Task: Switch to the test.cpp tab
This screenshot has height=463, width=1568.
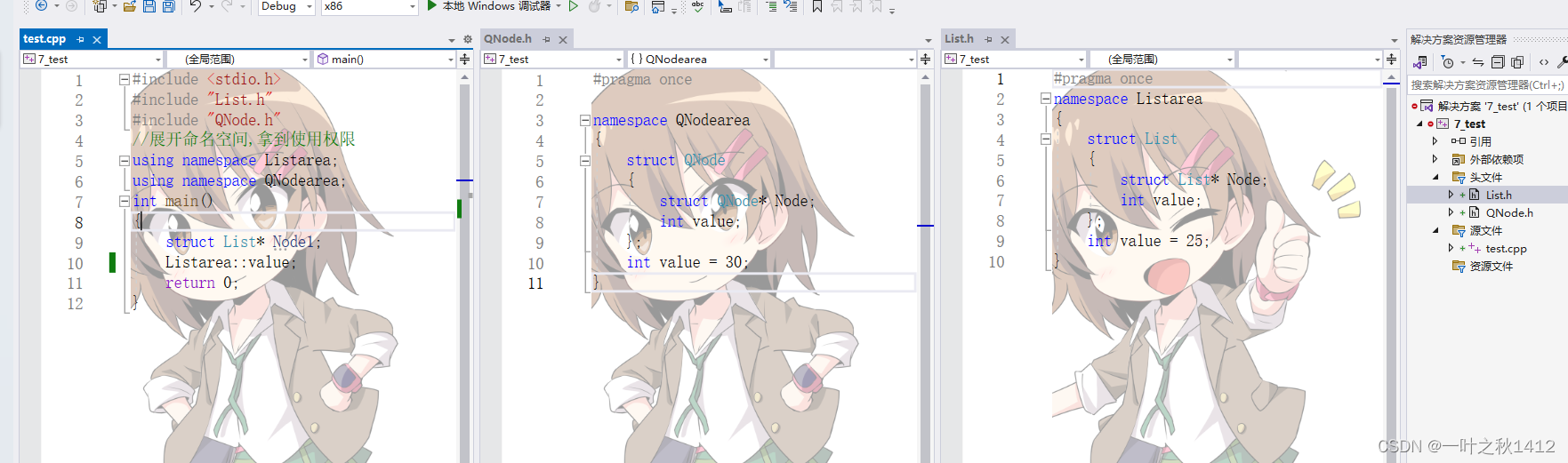Action: tap(44, 39)
